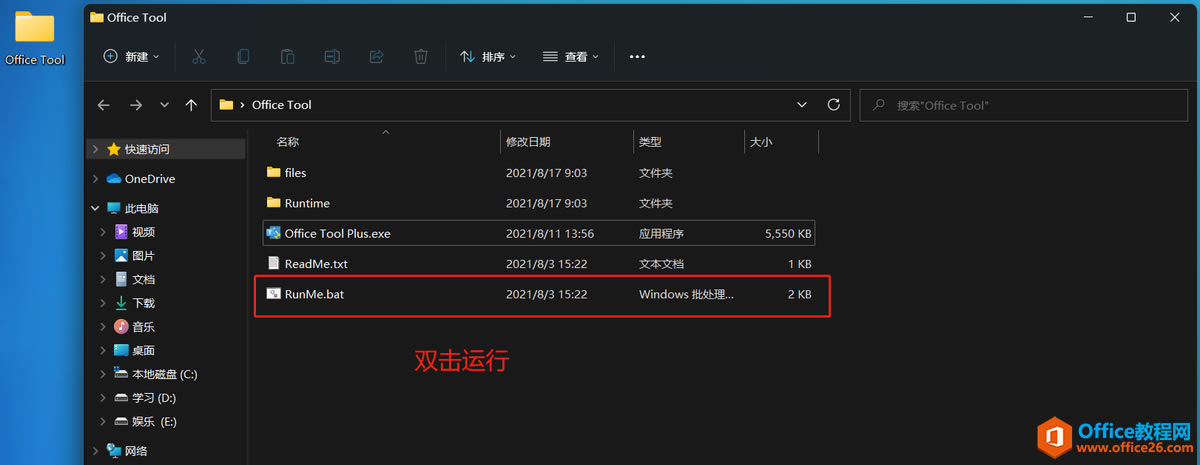Open recent locations chevron dropdown
The width and height of the screenshot is (1200, 465).
click(164, 104)
